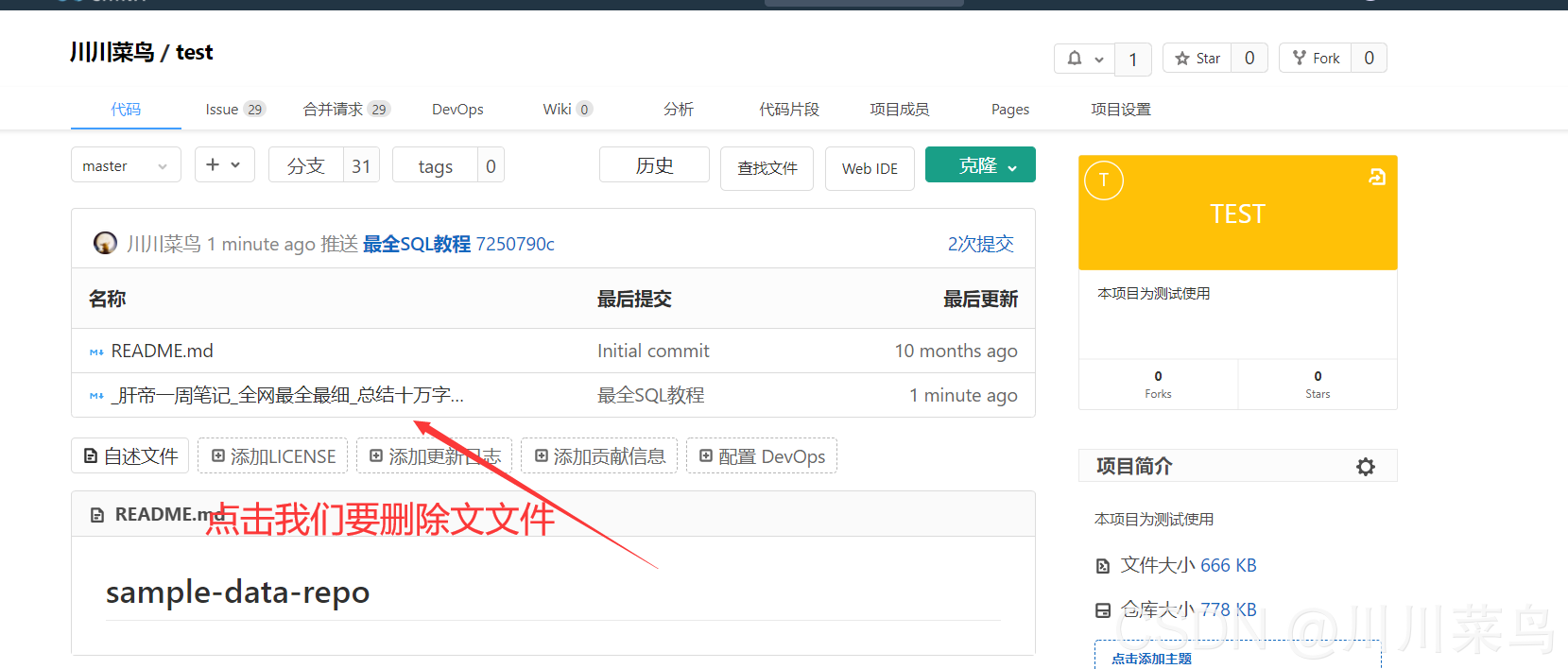Open the _肝帝一周笔记 file in list
Screen dimensions: 1568x669
point(287,395)
